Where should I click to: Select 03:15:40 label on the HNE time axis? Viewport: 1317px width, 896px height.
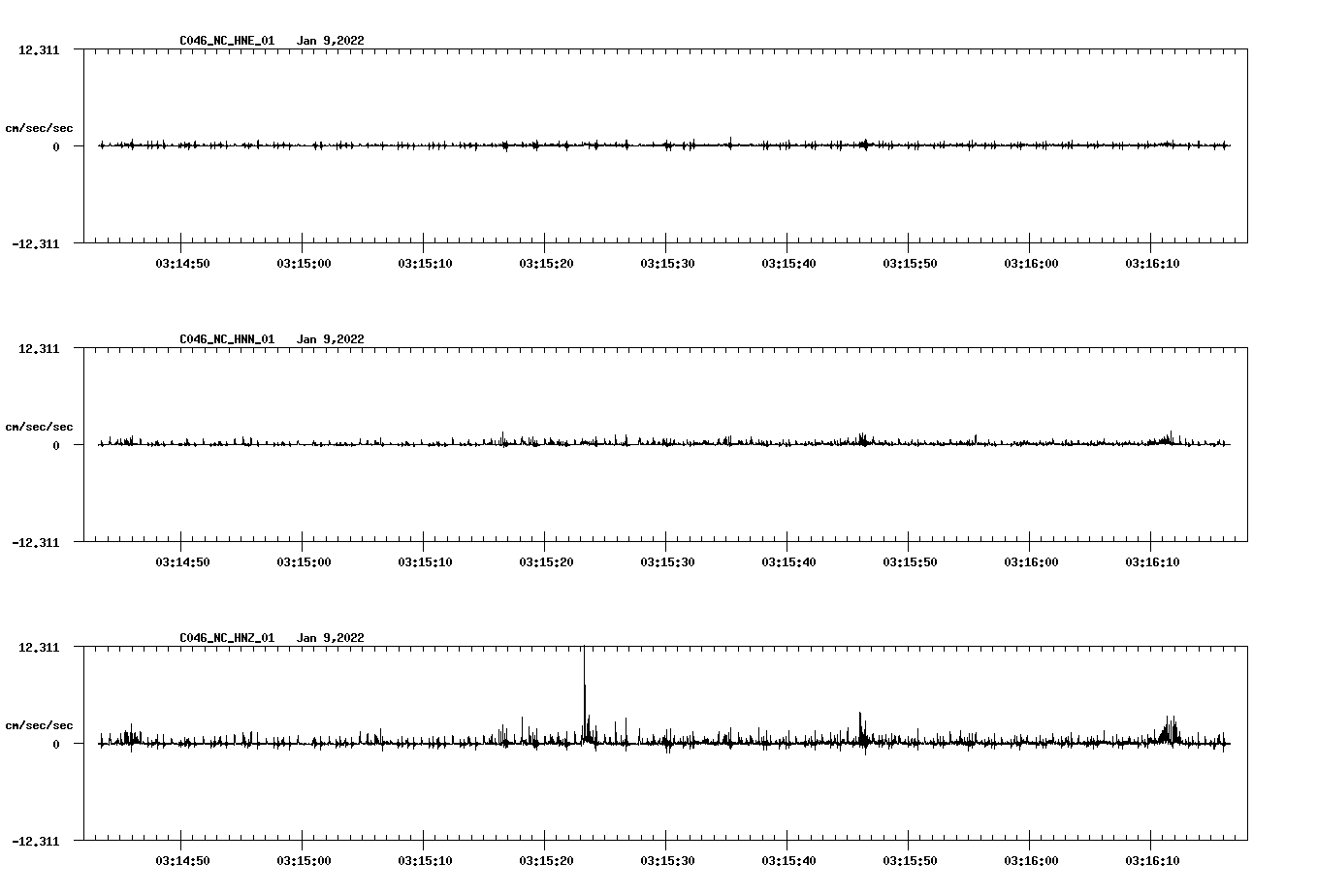tap(787, 264)
